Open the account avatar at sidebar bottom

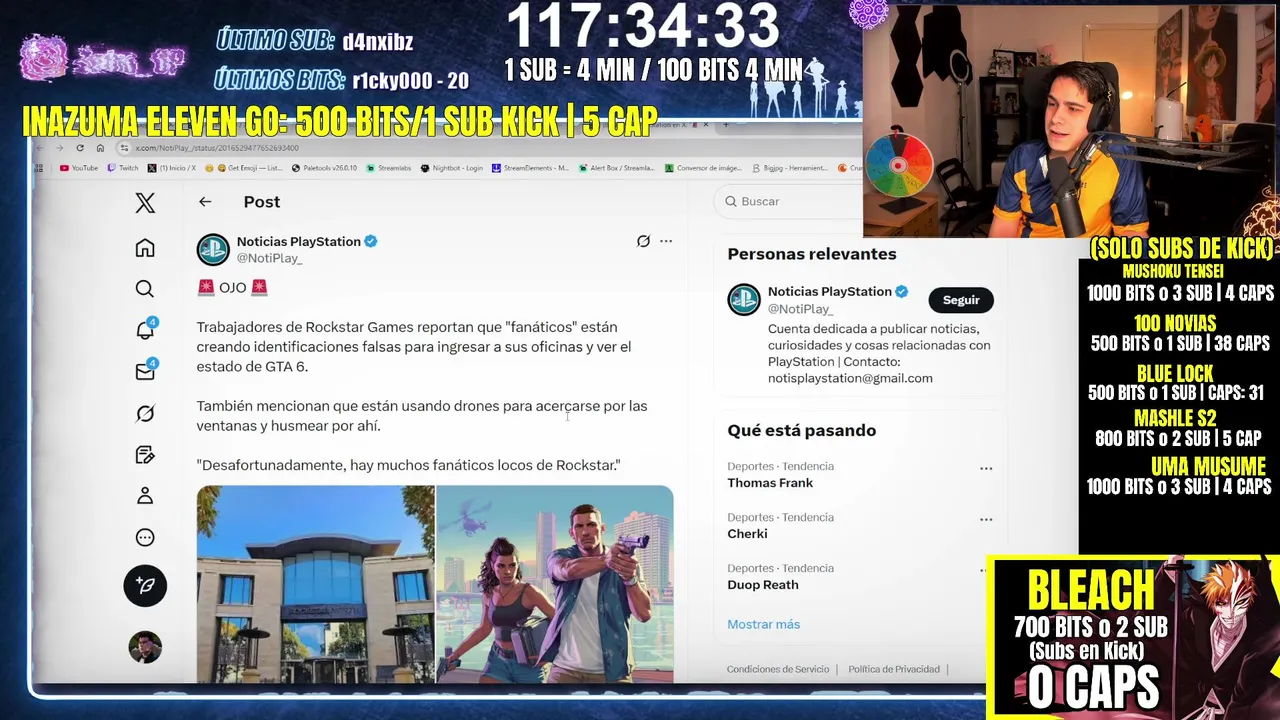pos(145,647)
